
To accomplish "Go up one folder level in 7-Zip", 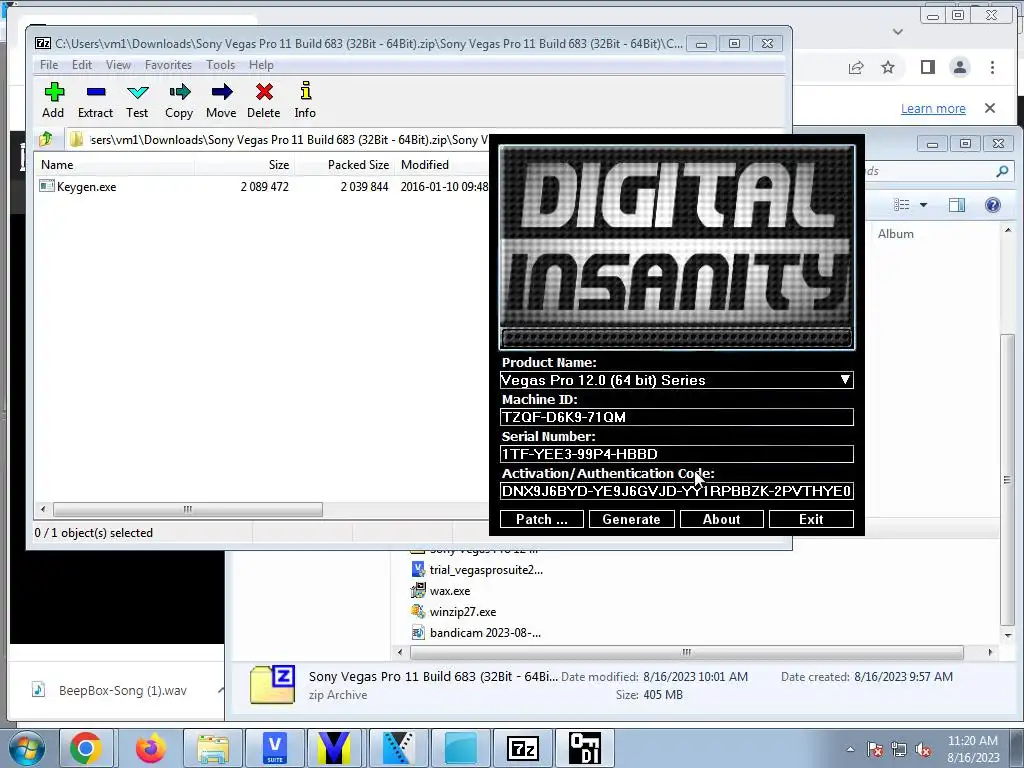I will coord(46,139).
